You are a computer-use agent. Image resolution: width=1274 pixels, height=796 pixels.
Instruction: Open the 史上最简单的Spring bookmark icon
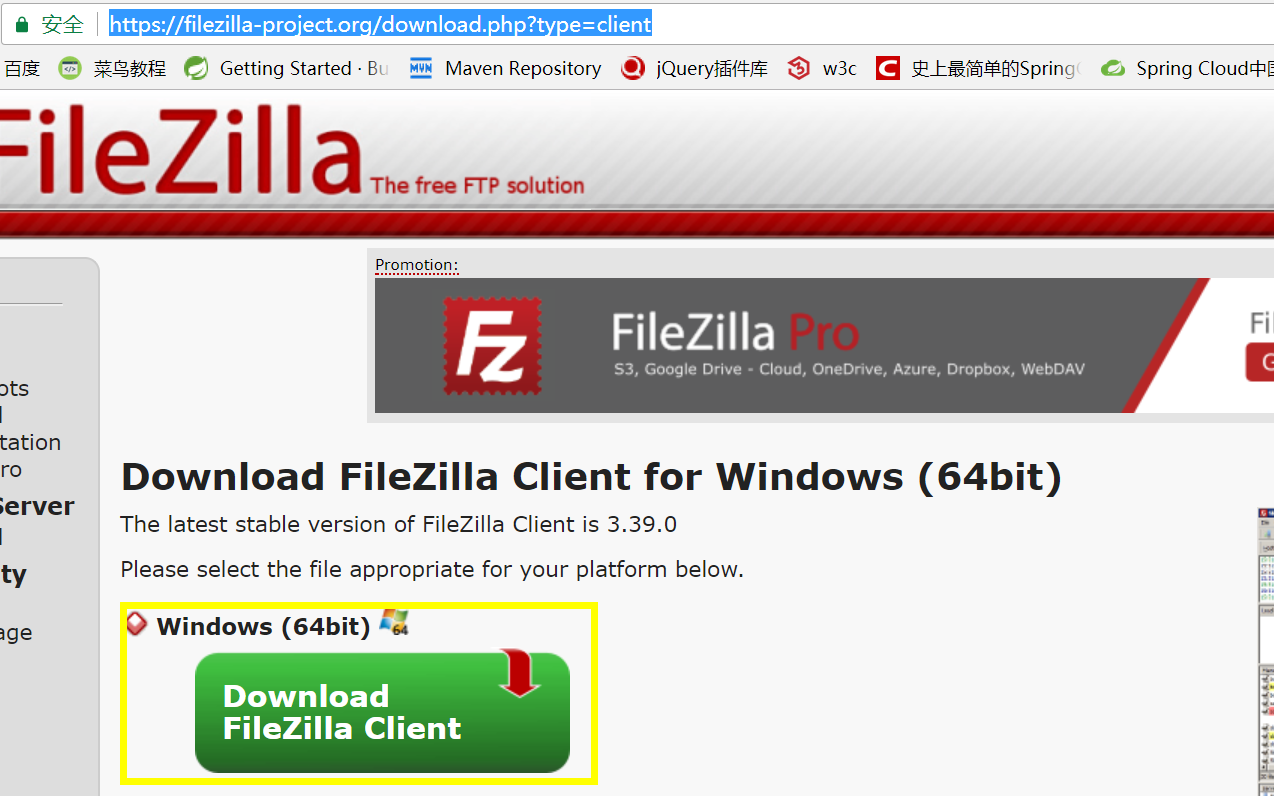[888, 68]
